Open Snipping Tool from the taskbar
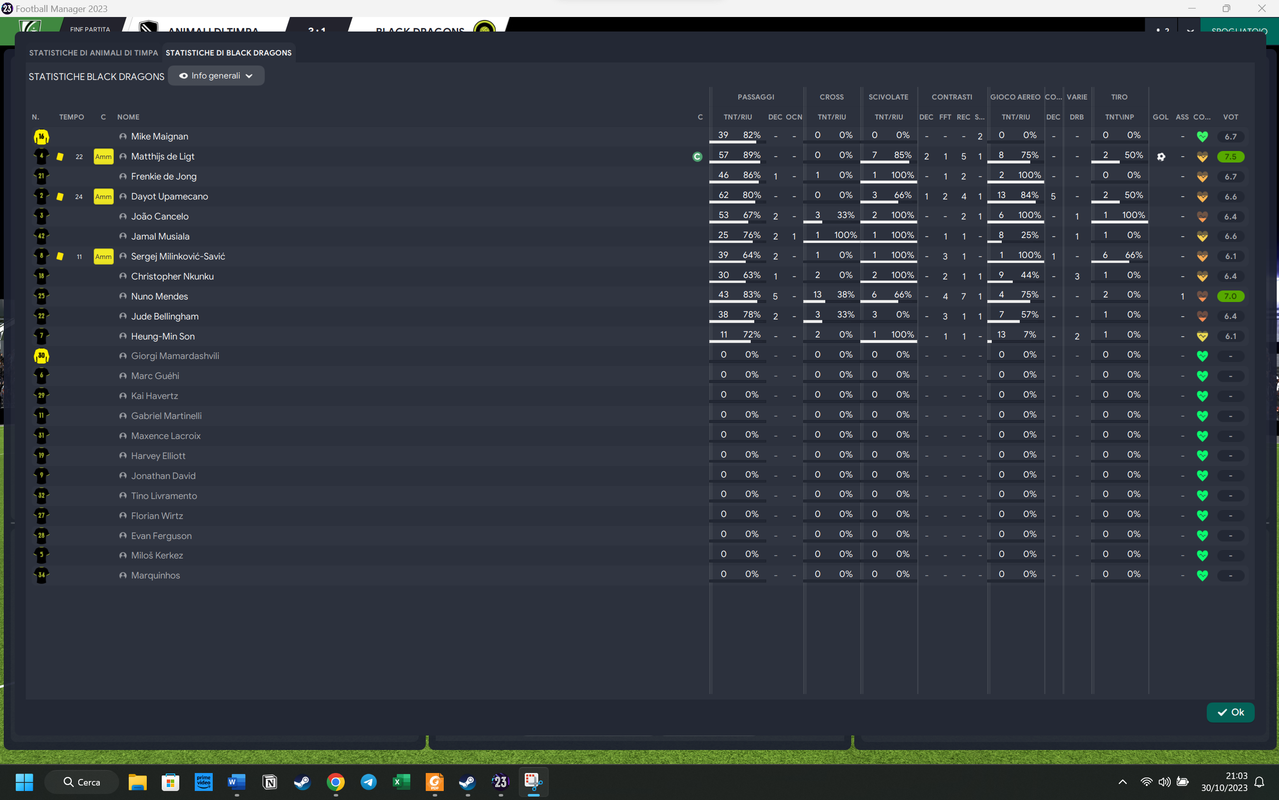 pos(533,782)
